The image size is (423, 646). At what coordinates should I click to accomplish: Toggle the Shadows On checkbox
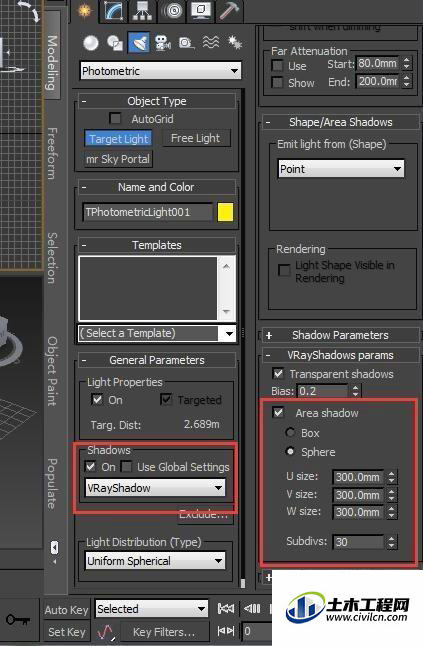(90, 466)
